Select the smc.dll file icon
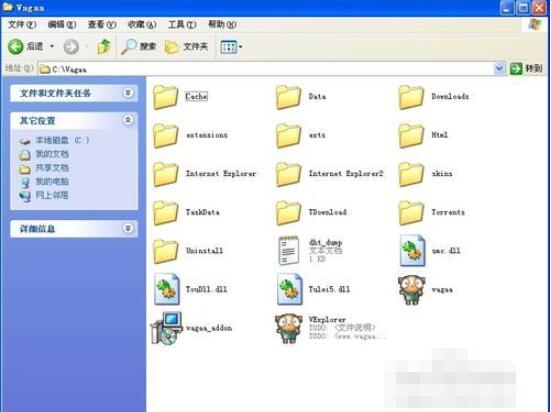Image resolution: width=551 pixels, height=412 pixels. coord(413,251)
